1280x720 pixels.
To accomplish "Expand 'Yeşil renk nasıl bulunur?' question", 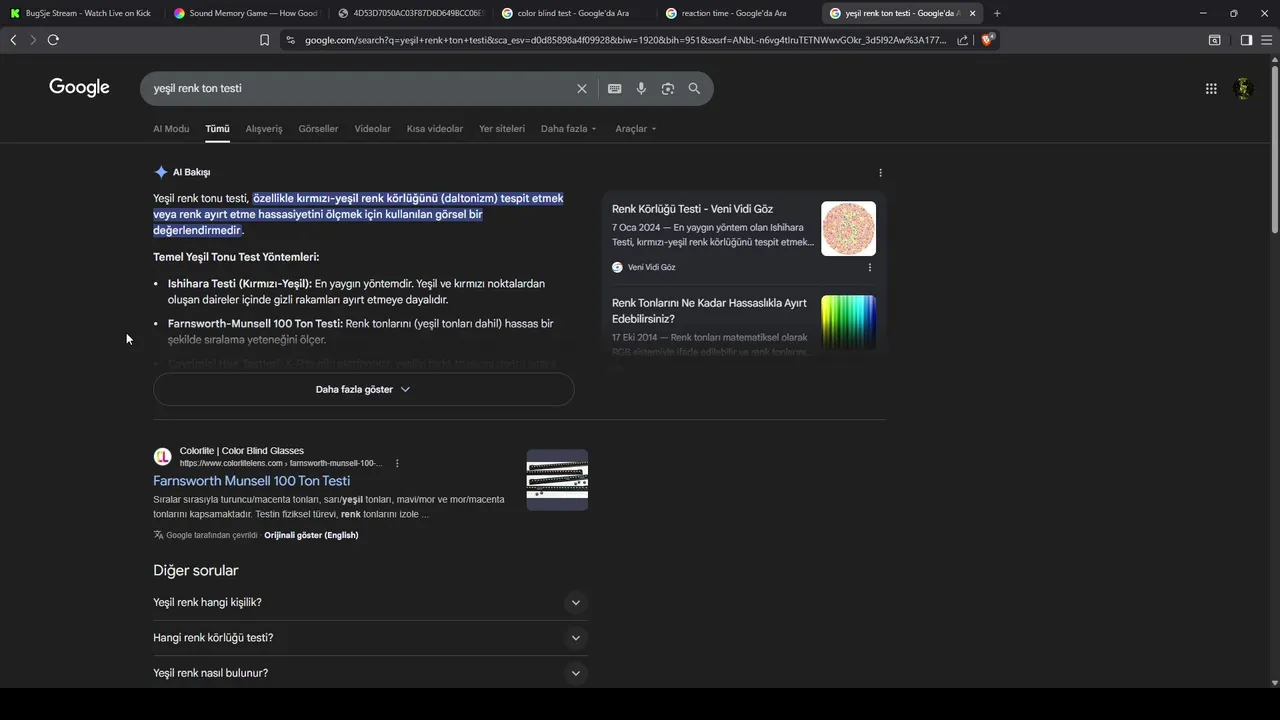I will point(370,673).
